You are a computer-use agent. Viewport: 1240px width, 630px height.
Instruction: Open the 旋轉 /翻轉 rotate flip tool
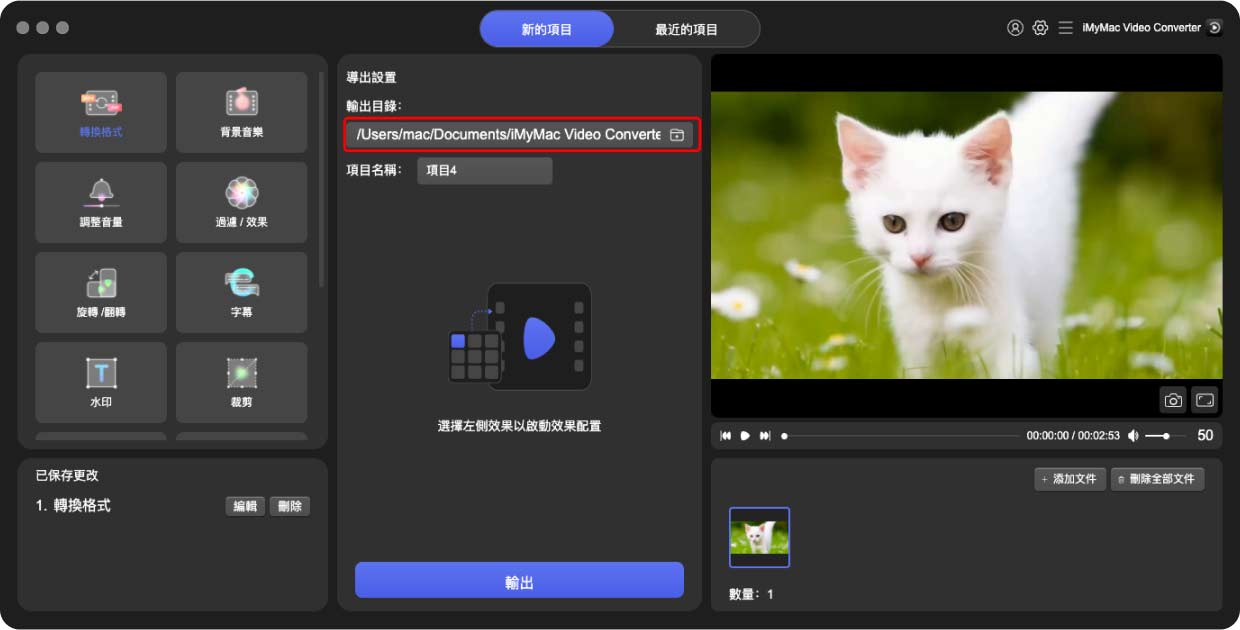[101, 292]
